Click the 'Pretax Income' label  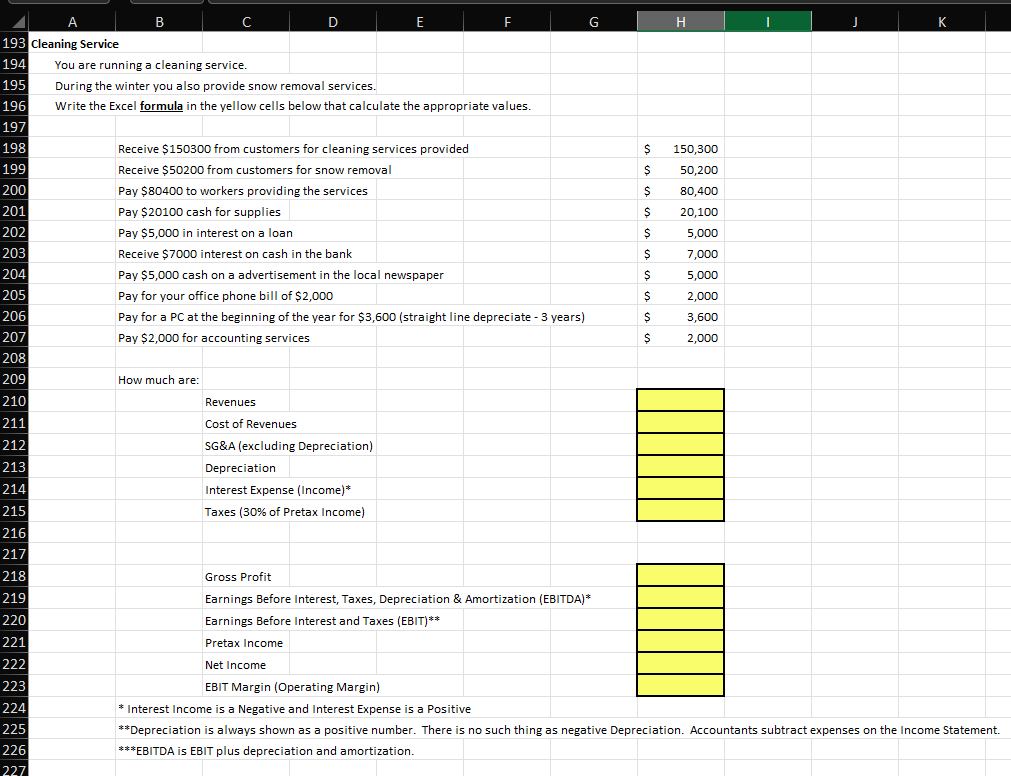244,643
